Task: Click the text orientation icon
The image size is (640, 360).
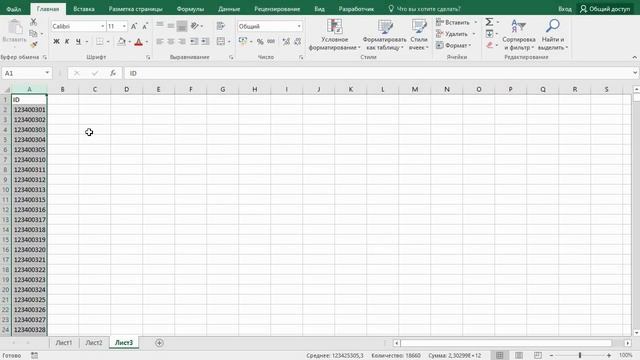Action: (x=195, y=26)
